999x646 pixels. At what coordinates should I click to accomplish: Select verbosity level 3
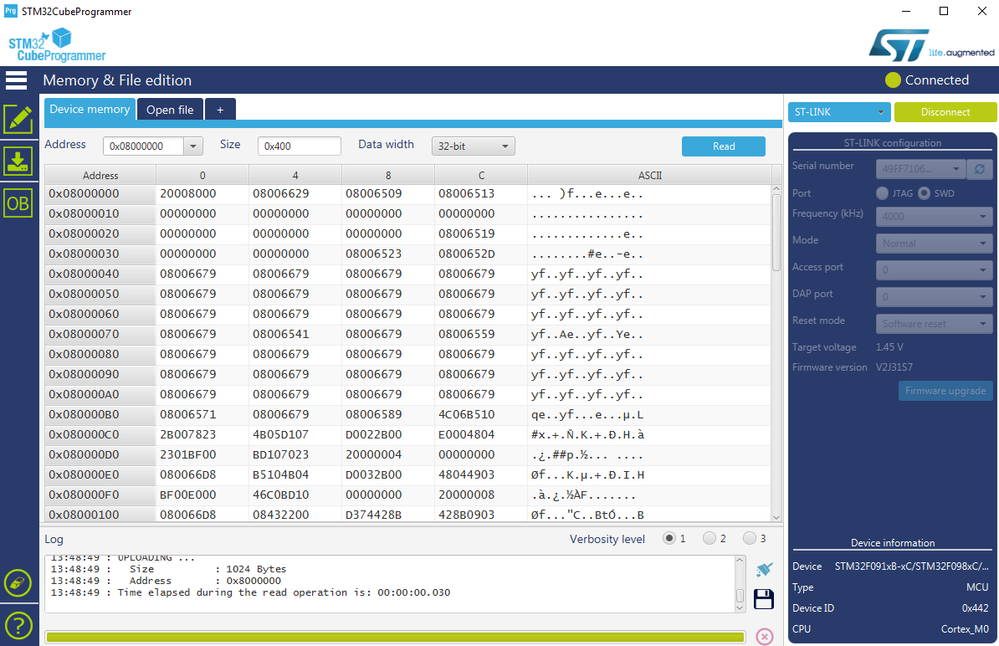749,538
